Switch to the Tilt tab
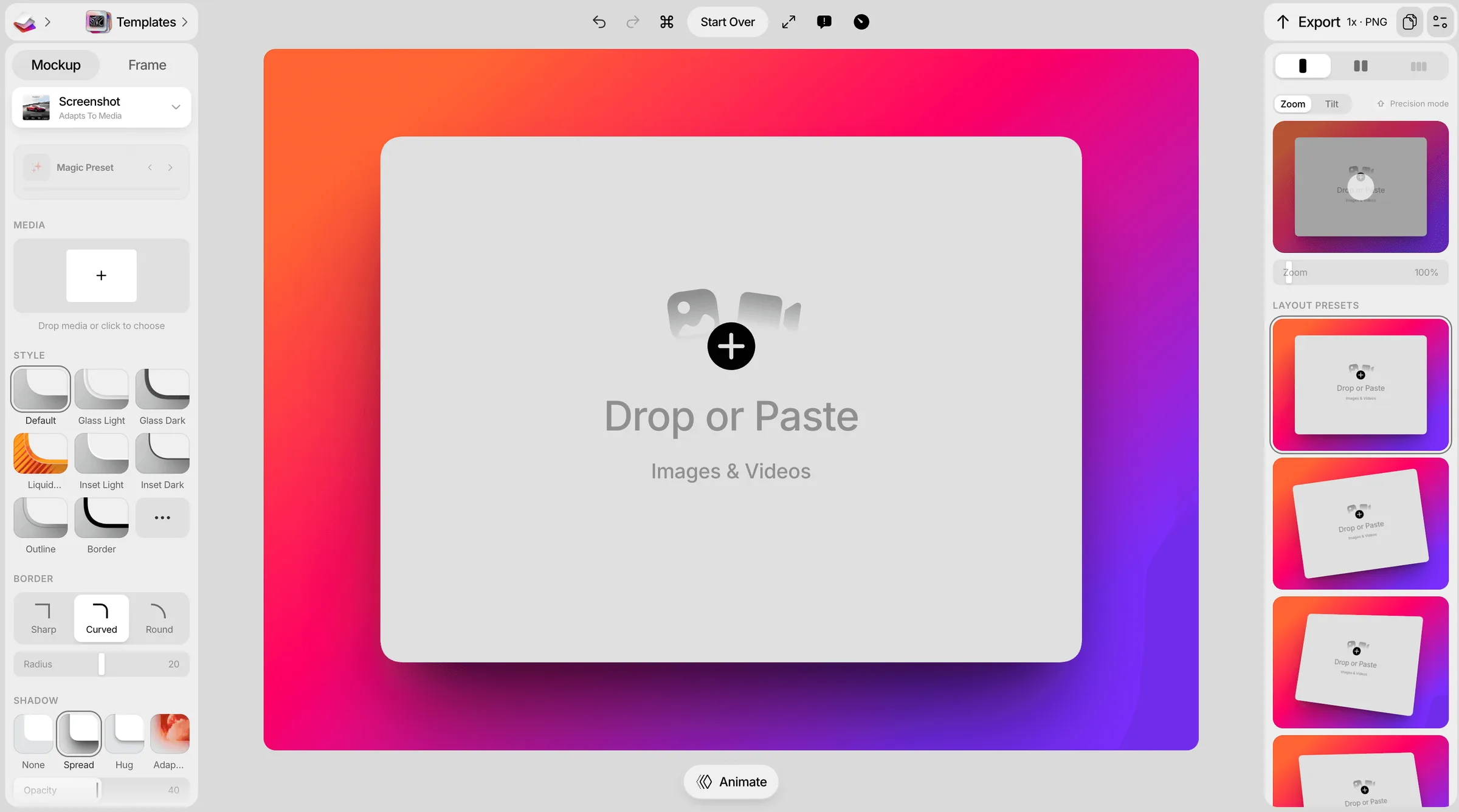 (1331, 104)
